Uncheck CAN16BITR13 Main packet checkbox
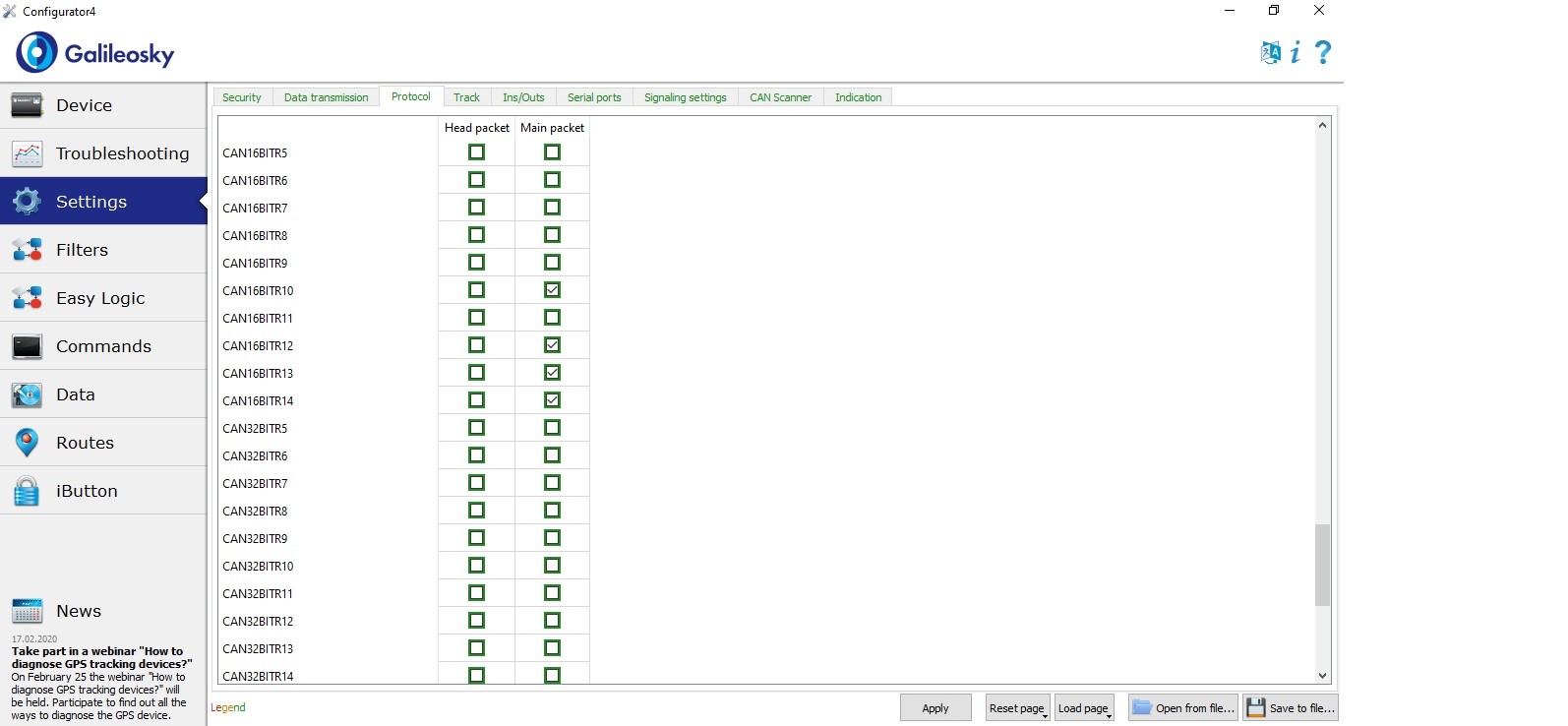This screenshot has height=726, width=1568. tap(552, 373)
